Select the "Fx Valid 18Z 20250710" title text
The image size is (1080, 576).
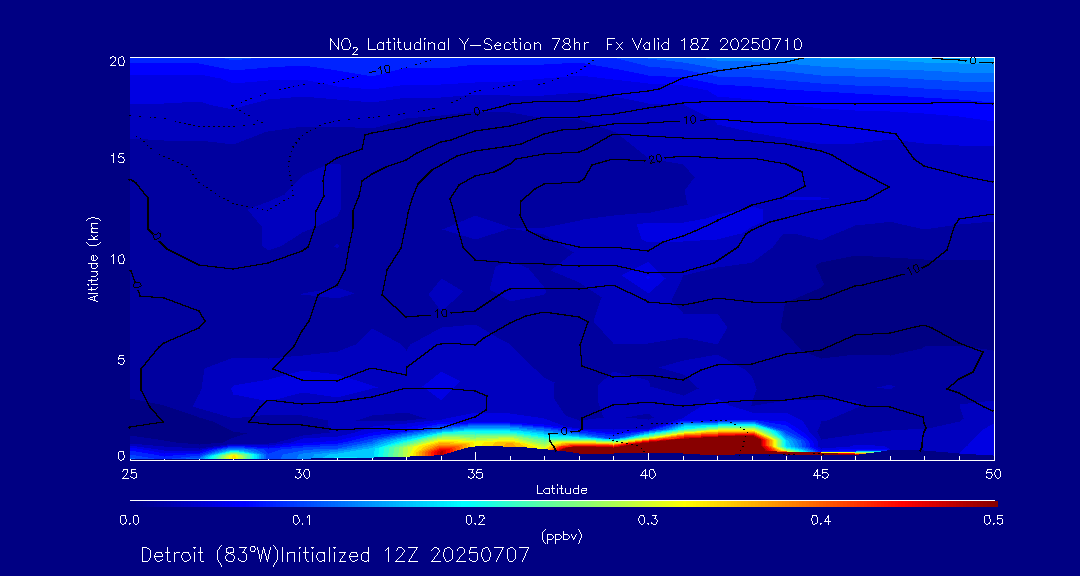click(x=704, y=45)
